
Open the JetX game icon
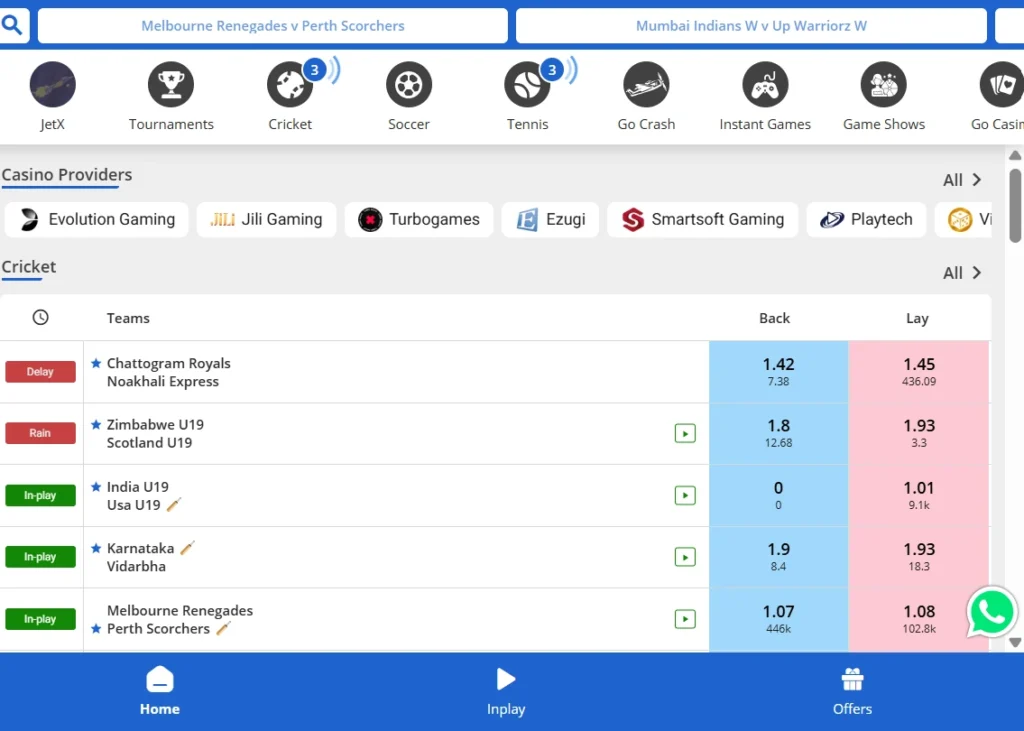52,86
